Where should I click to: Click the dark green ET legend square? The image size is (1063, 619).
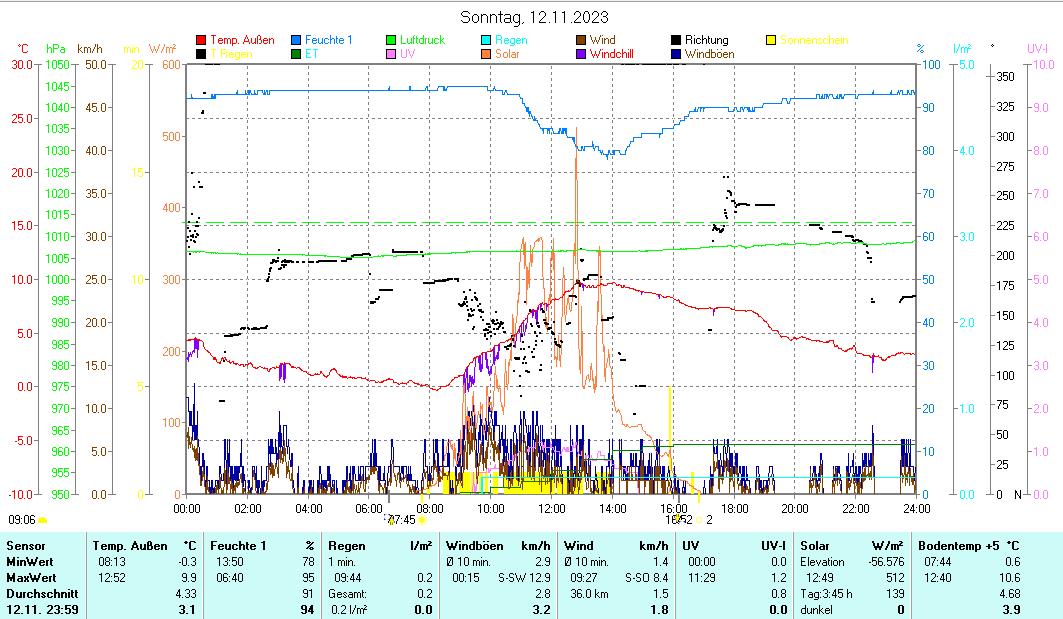click(x=296, y=54)
